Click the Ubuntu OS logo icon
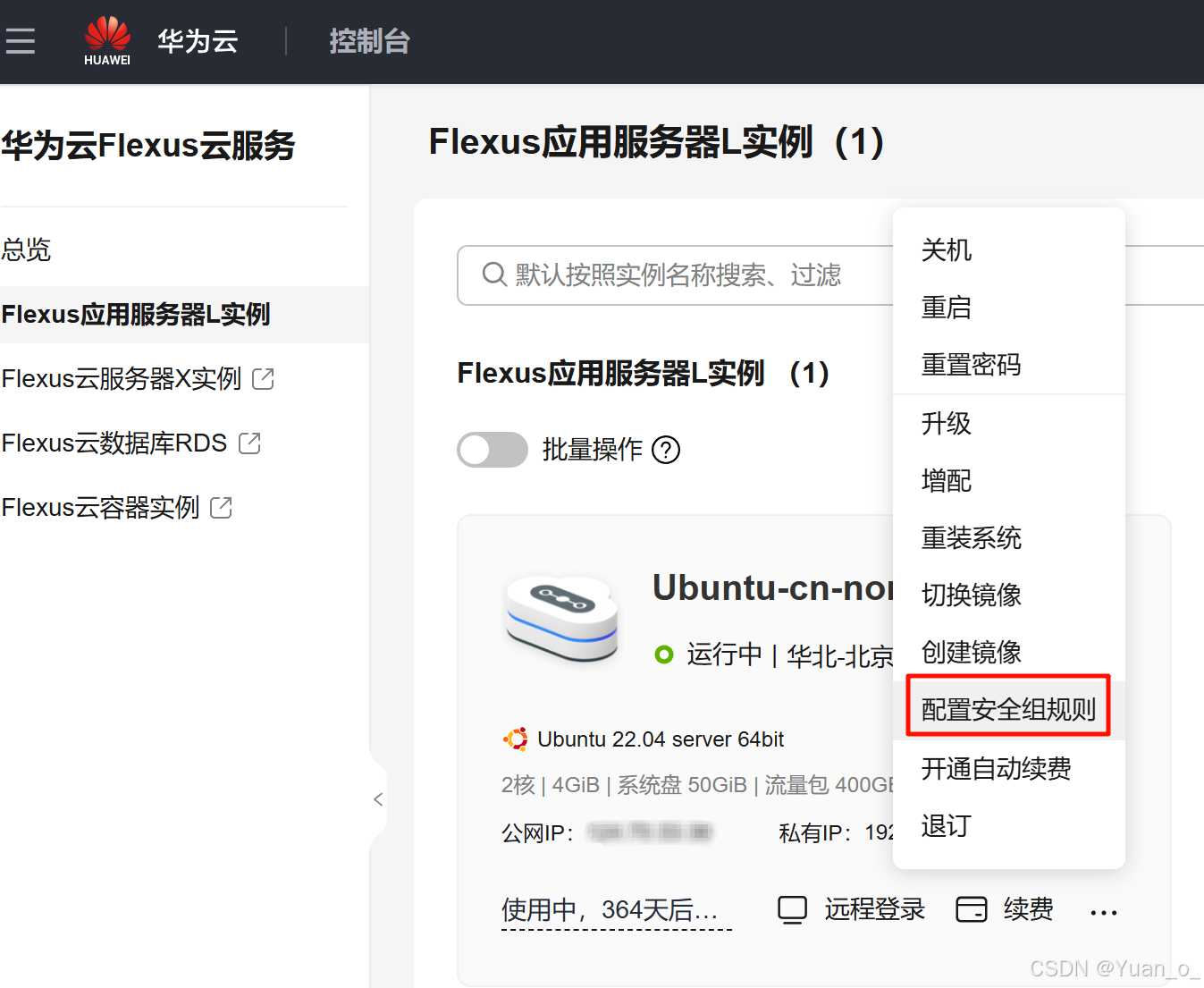Image resolution: width=1204 pixels, height=988 pixels. click(515, 739)
